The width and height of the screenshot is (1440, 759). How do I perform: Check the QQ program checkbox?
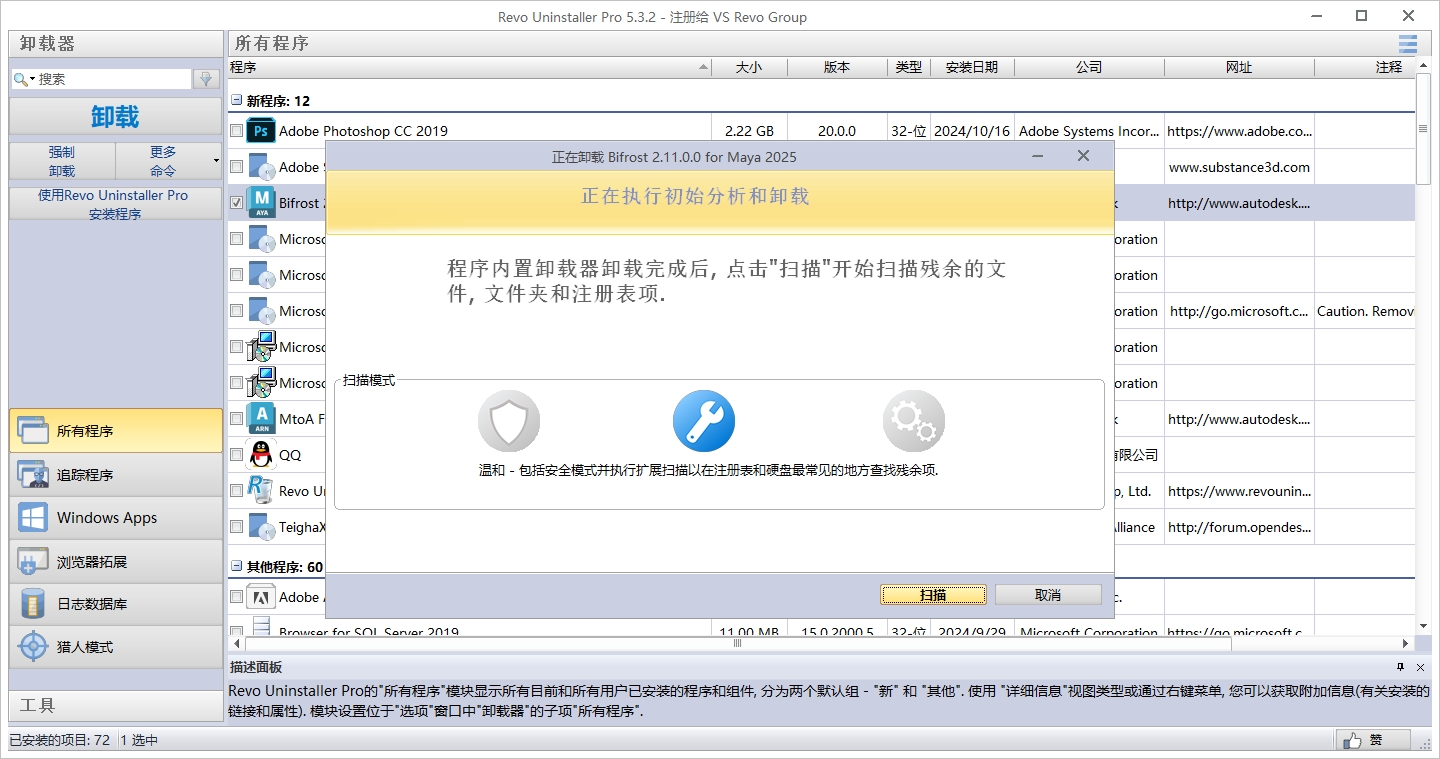tap(236, 455)
